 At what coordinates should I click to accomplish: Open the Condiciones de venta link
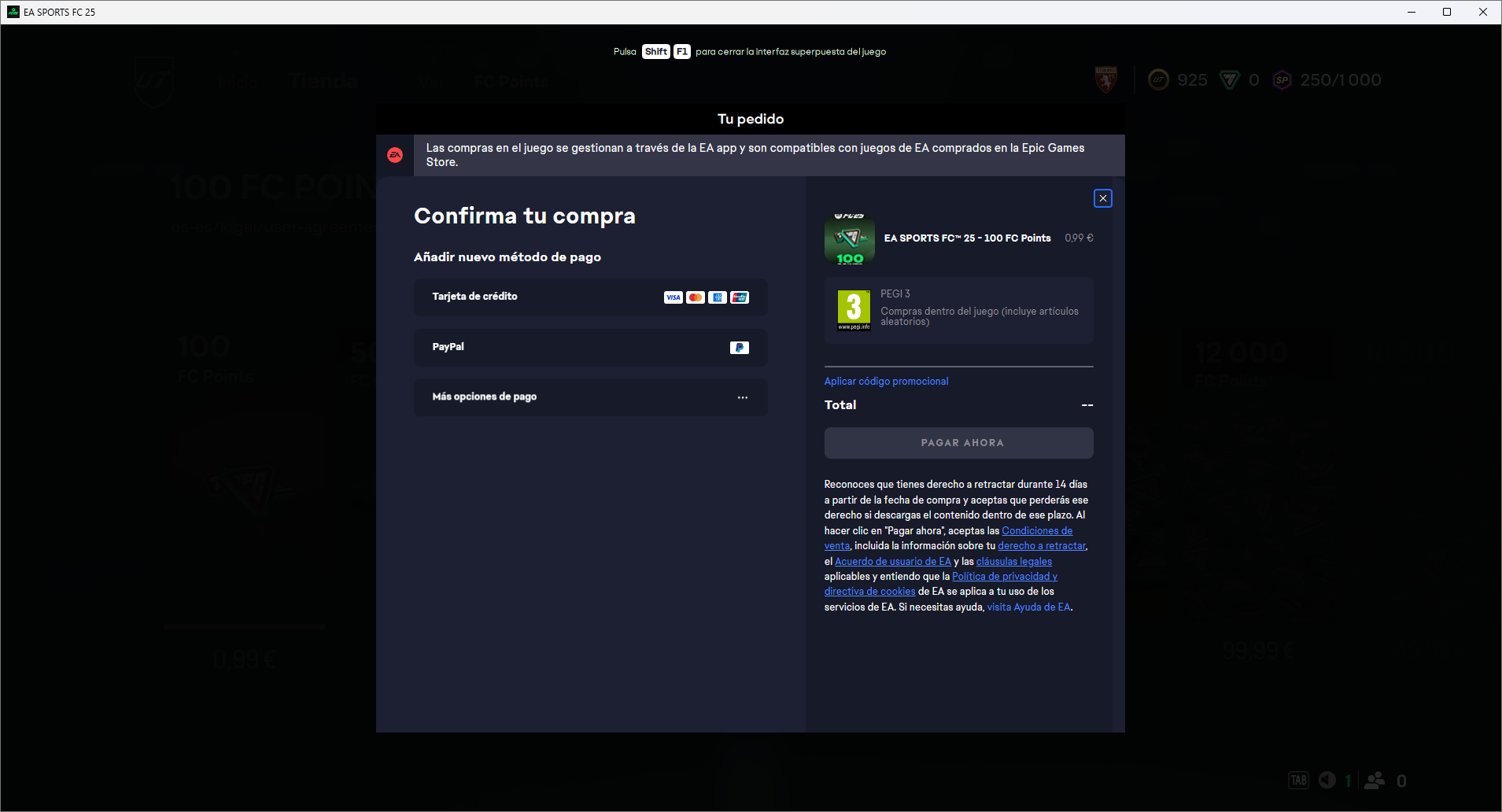pyautogui.click(x=1037, y=530)
